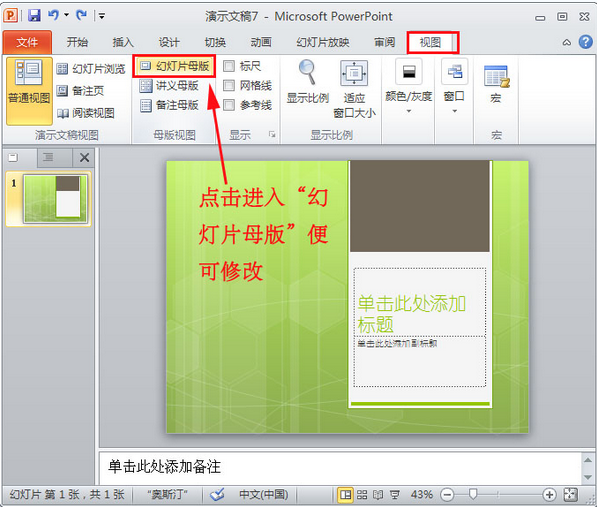Click the 43% zoom level button
This screenshot has height=507, width=597.
421,495
